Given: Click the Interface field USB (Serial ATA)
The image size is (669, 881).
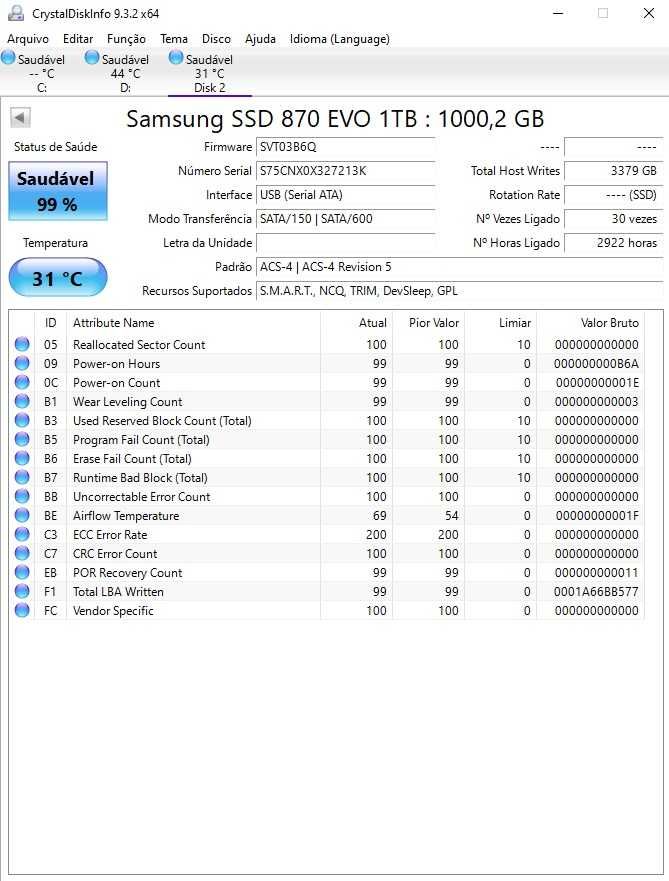Looking at the screenshot, I should [345, 195].
